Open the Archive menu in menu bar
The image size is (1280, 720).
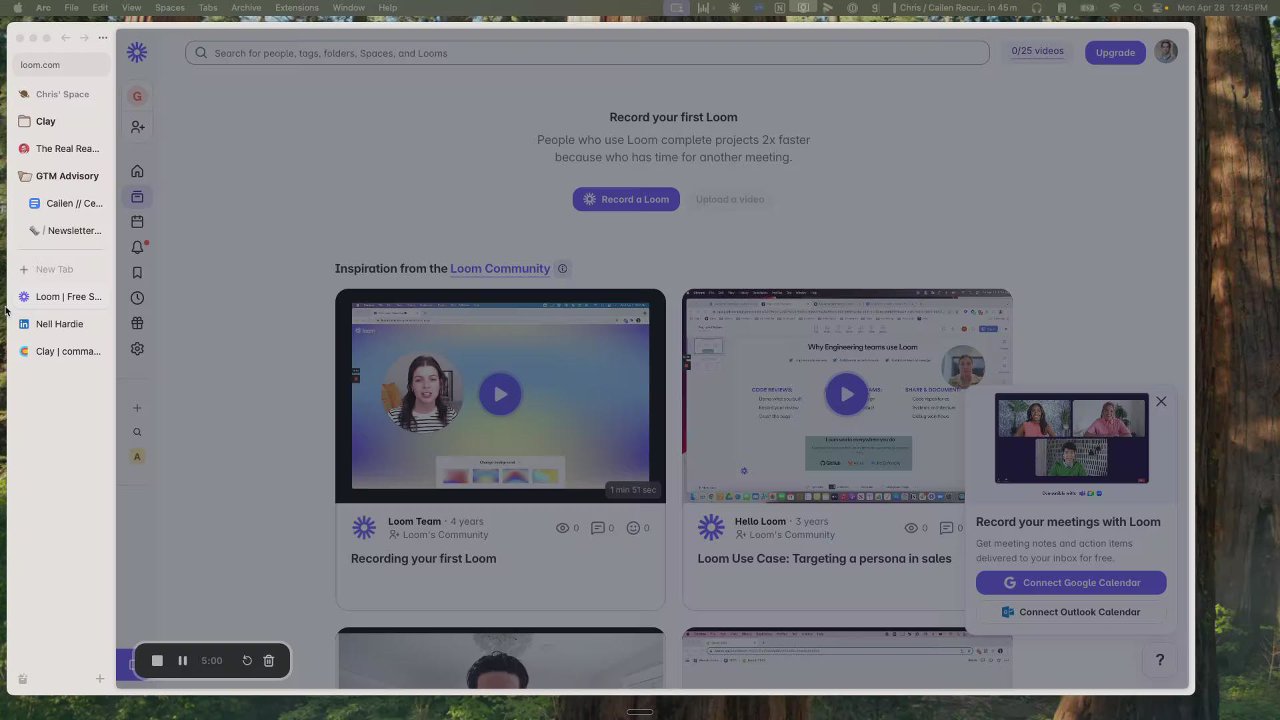click(246, 8)
